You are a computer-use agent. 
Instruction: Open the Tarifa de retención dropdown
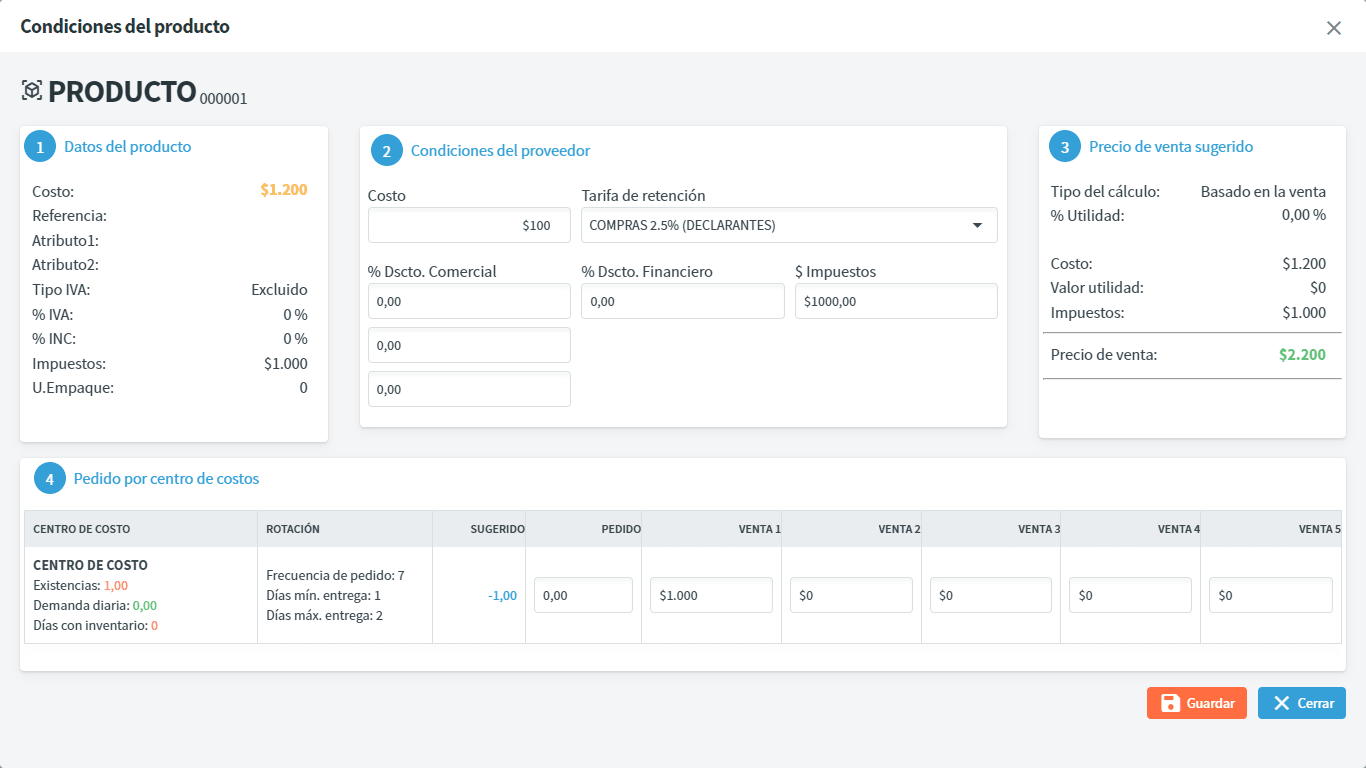point(789,225)
